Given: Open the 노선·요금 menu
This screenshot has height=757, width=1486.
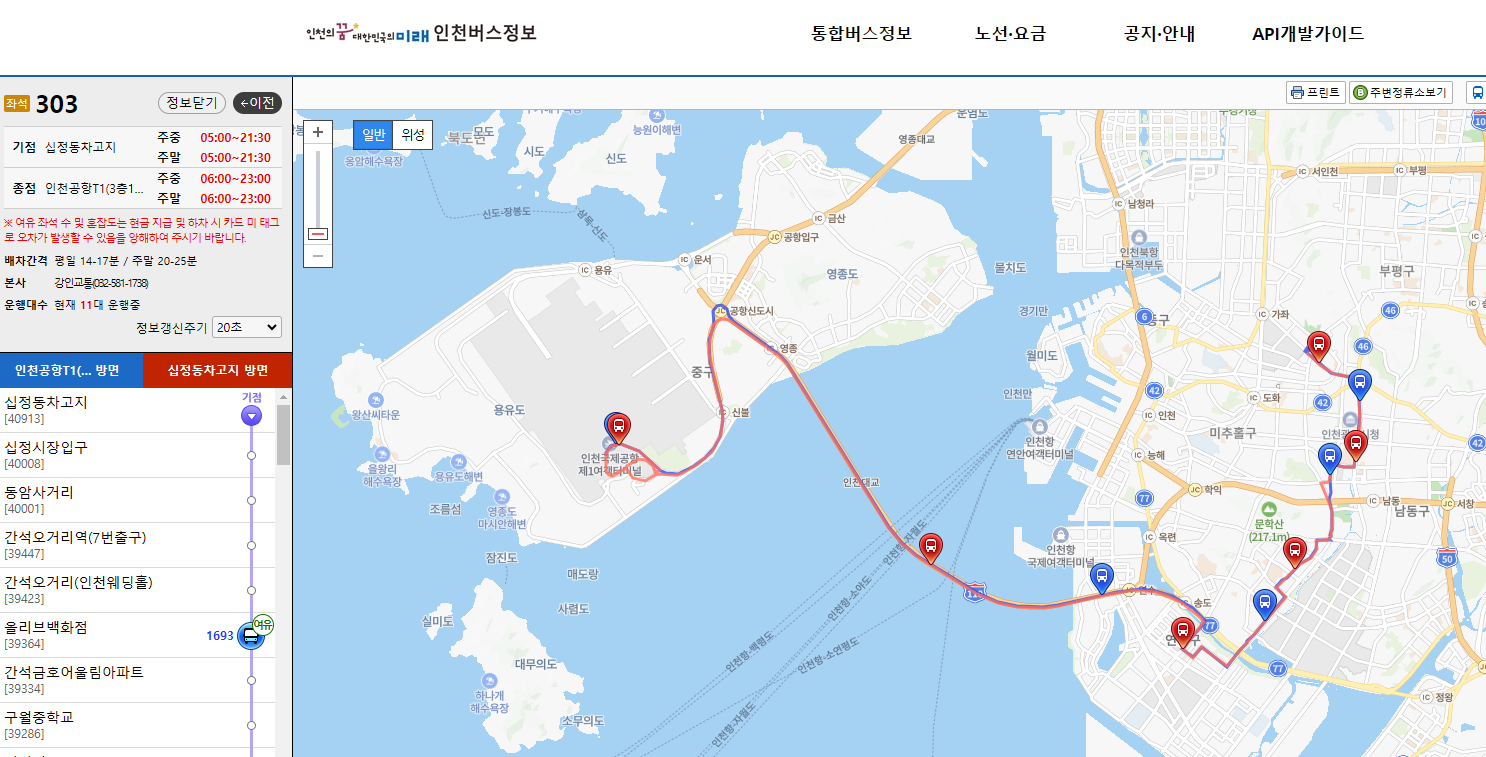Looking at the screenshot, I should coord(1010,33).
